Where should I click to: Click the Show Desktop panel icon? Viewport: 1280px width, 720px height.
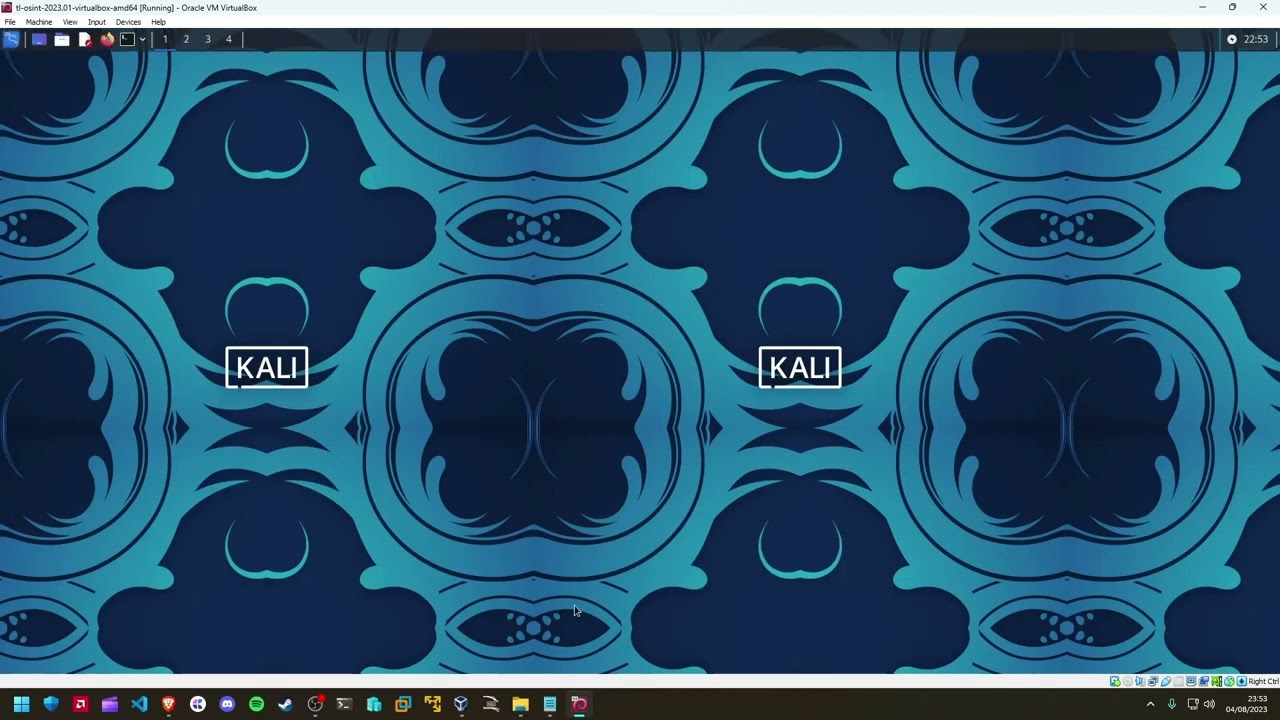point(39,39)
